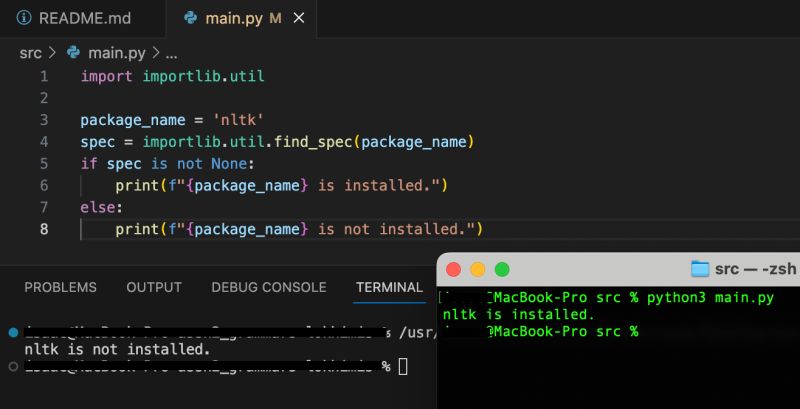This screenshot has height=409, width=800.
Task: Click line number 1 in the gutter
Action: [x=44, y=76]
